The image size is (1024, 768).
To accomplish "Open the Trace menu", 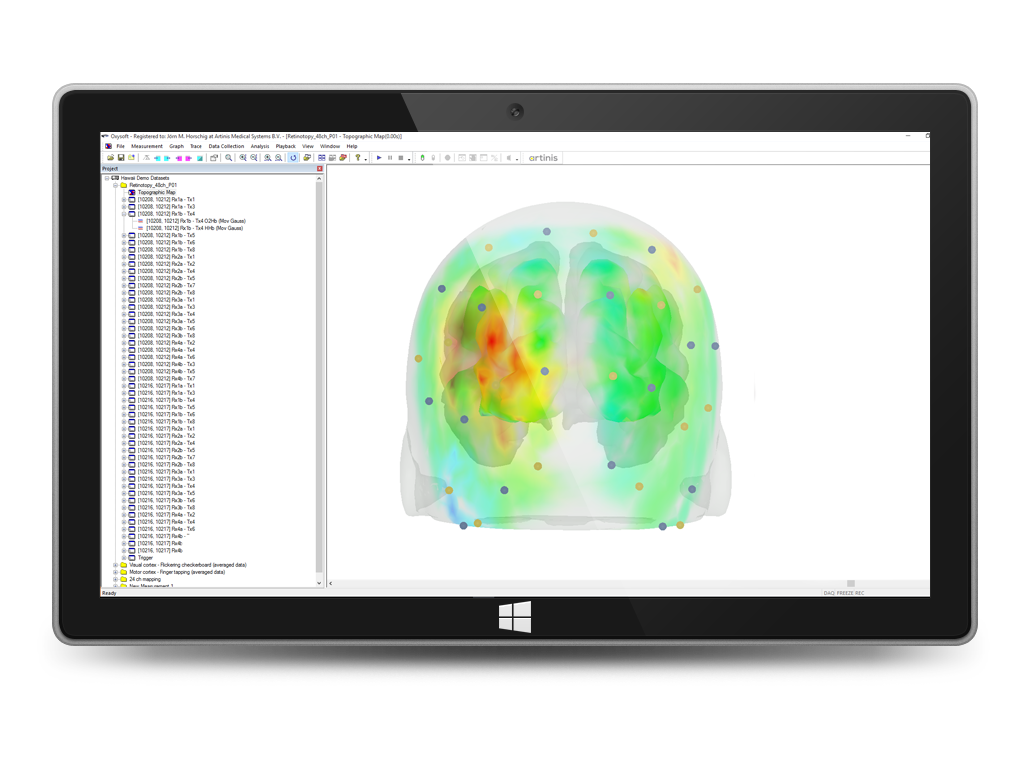I will coord(196,146).
